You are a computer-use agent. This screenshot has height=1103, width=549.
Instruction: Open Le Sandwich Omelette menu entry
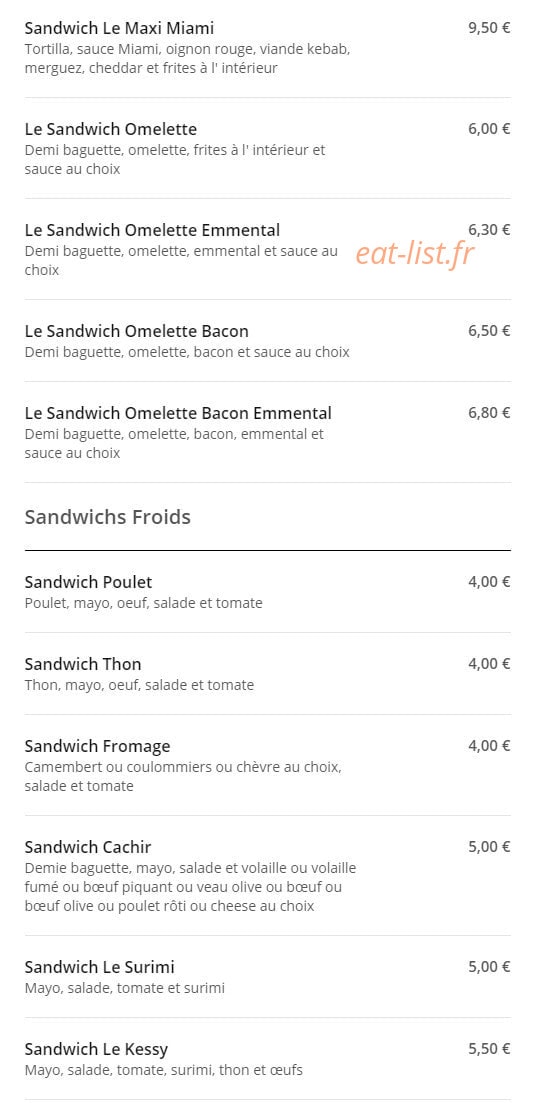click(267, 148)
